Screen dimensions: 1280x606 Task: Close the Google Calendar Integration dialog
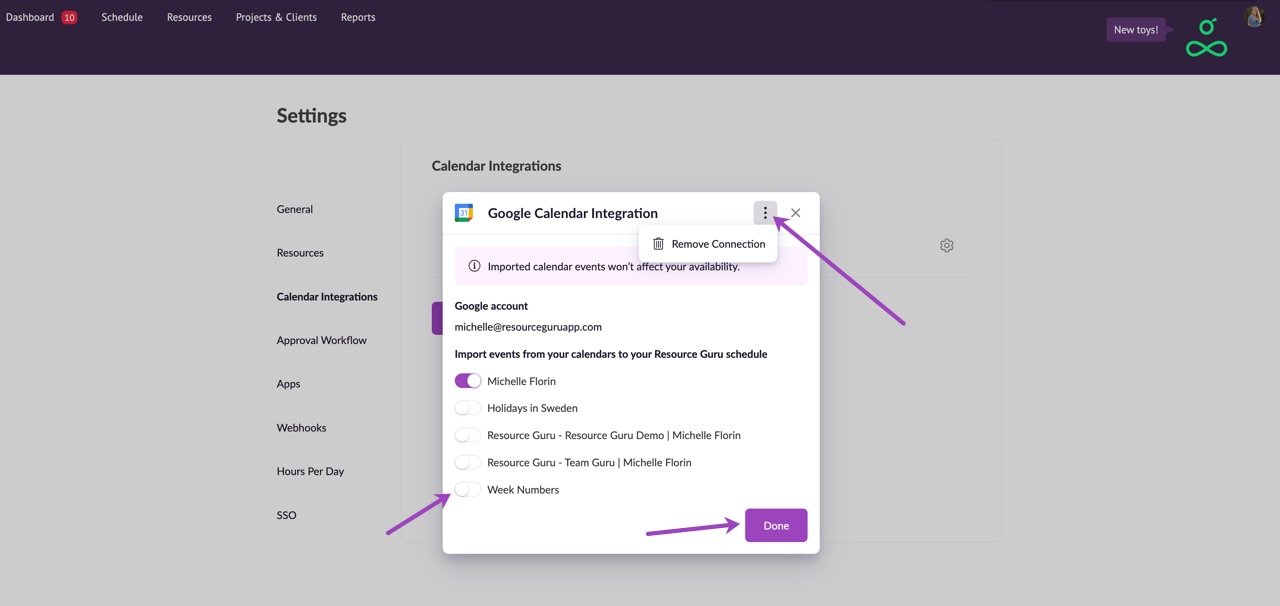(x=796, y=213)
